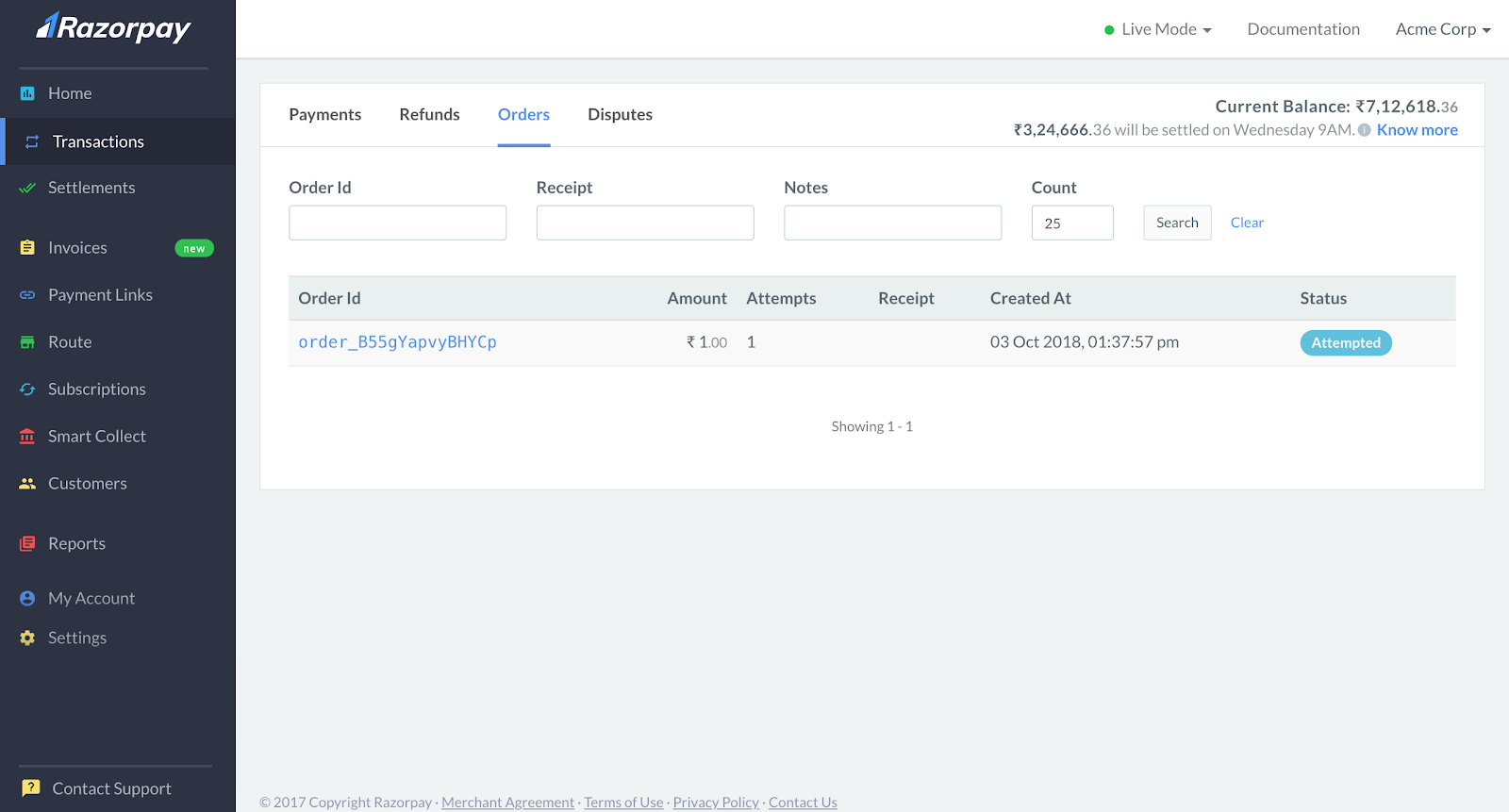Click the Know more link

1417,130
